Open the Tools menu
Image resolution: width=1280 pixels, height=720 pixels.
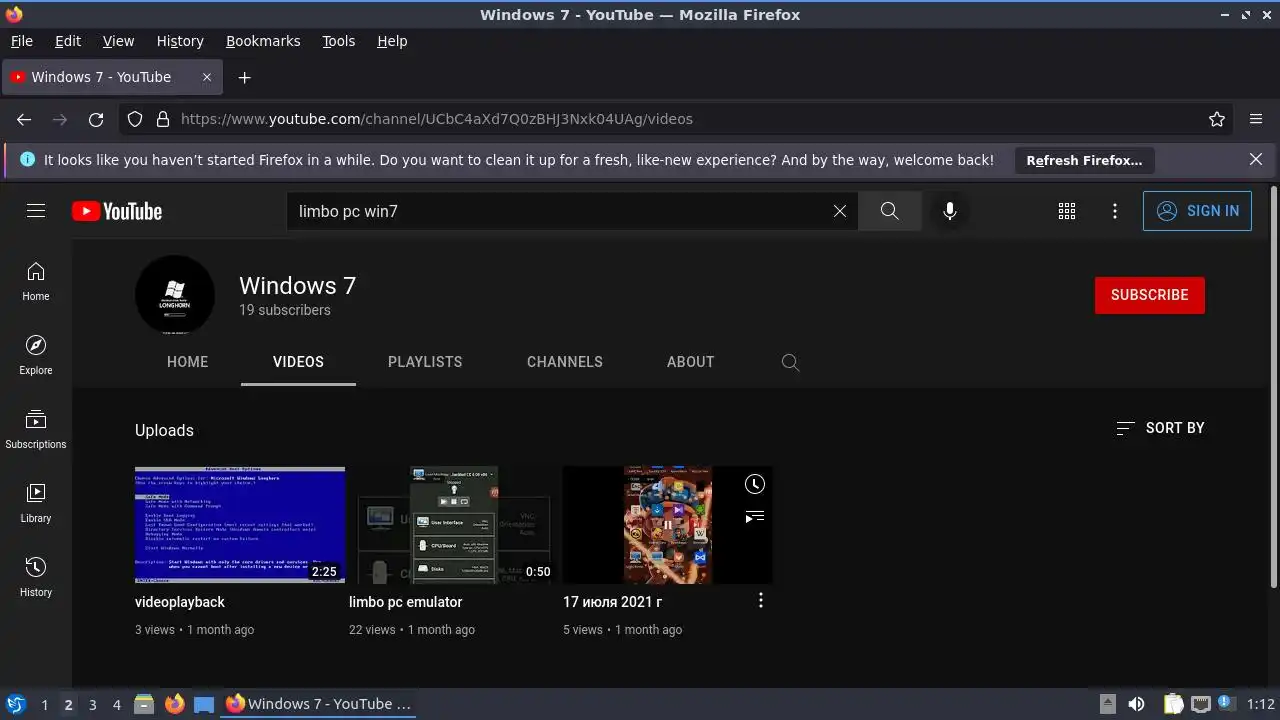pos(339,41)
